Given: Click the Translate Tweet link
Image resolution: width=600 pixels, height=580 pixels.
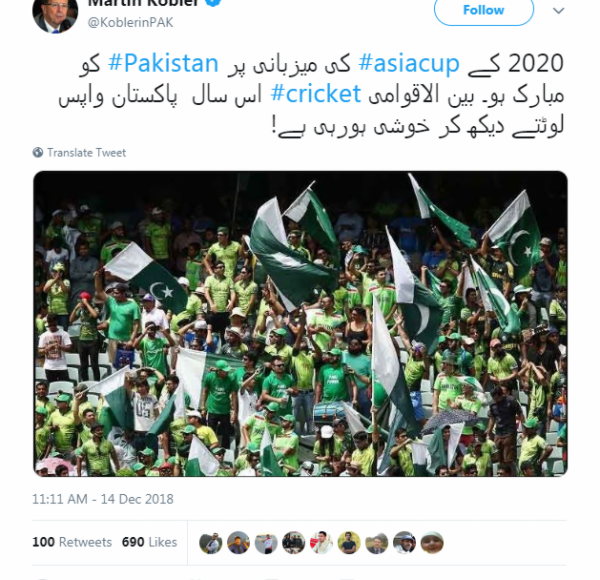Looking at the screenshot, I should point(86,153).
